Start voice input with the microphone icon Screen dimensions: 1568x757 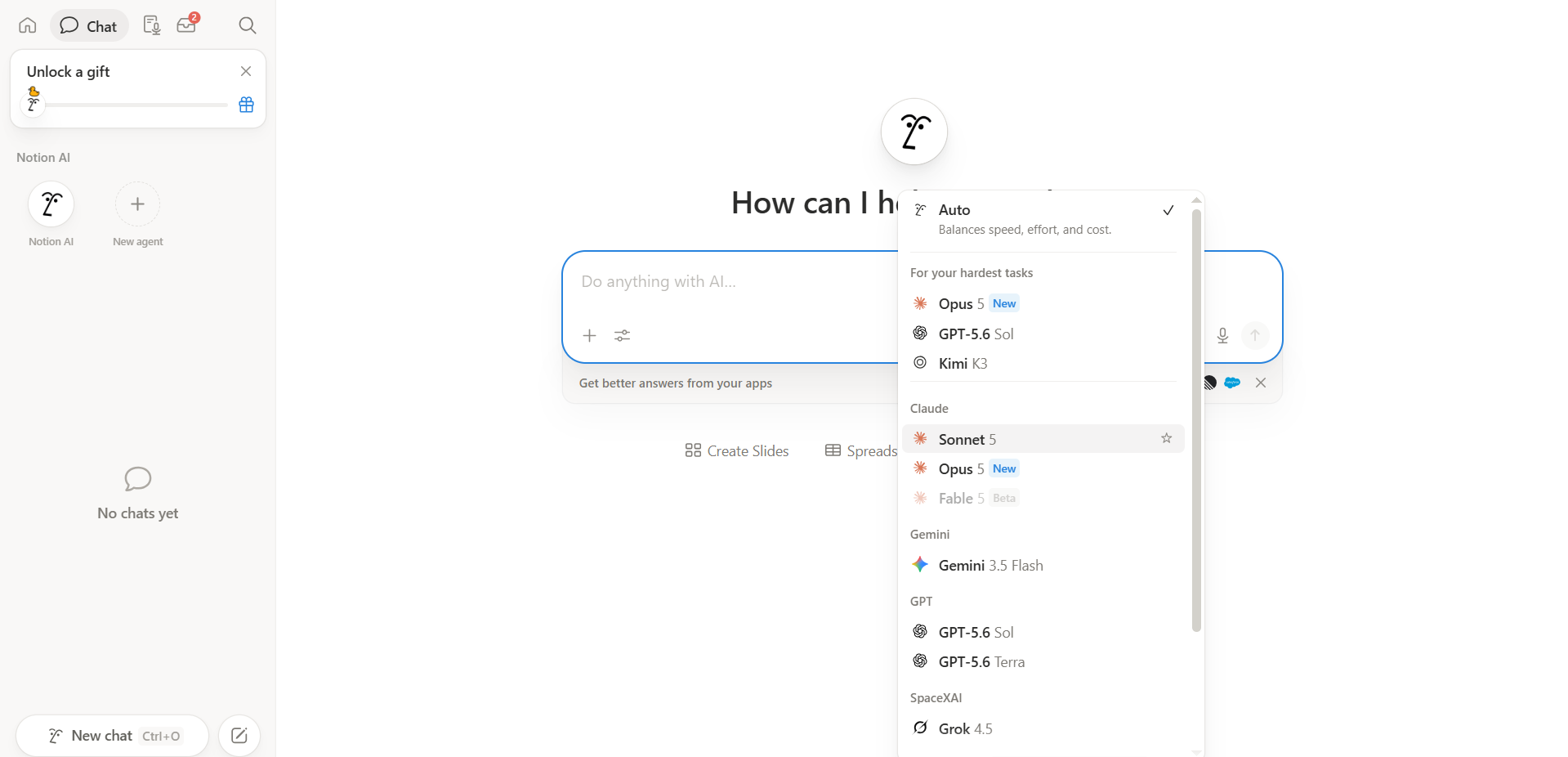[x=1222, y=335]
